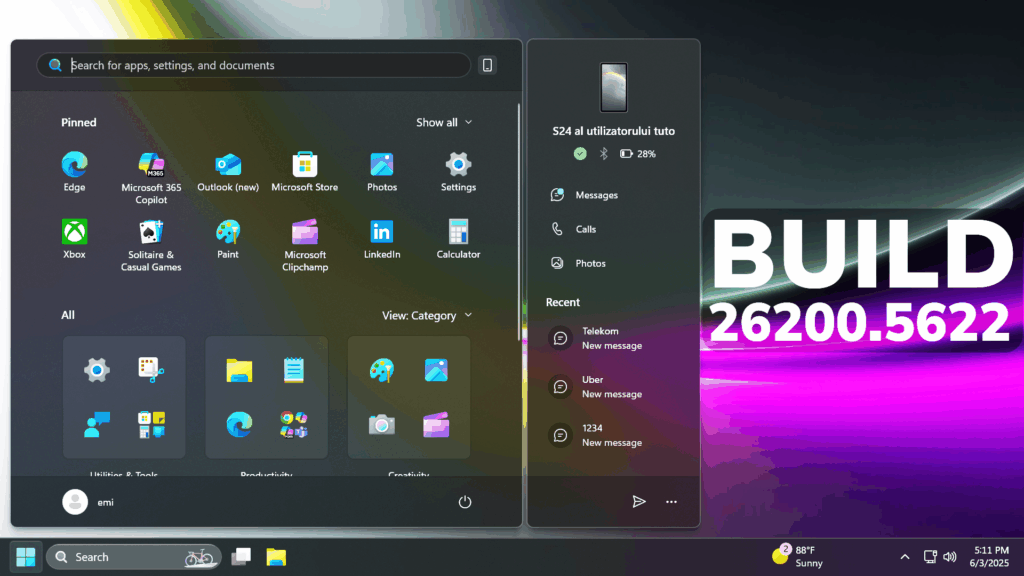The image size is (1024, 576).
Task: Open Camera in Creativity group
Action: click(381, 425)
